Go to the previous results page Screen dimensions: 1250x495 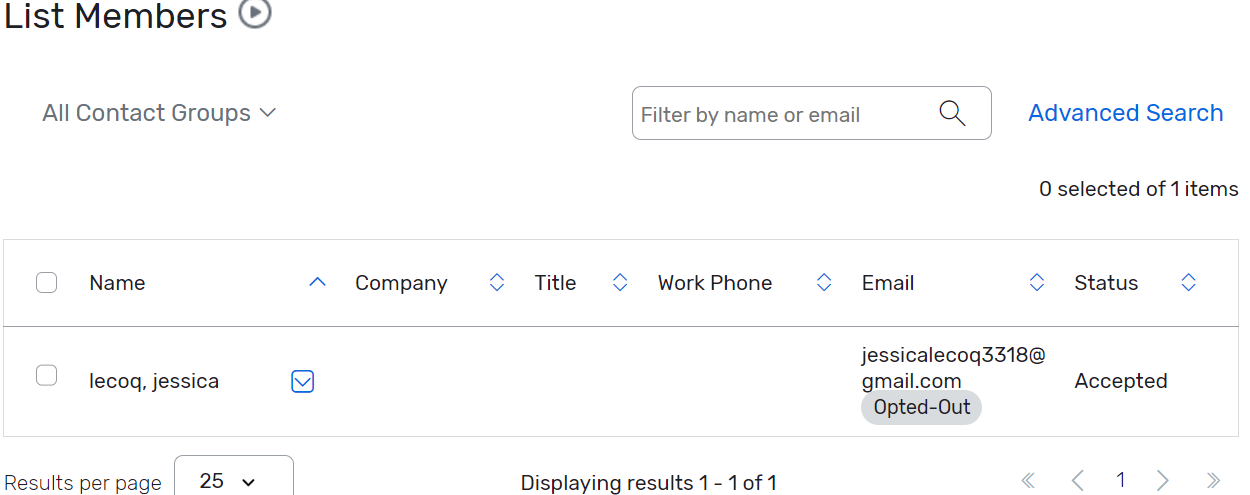point(1077,481)
